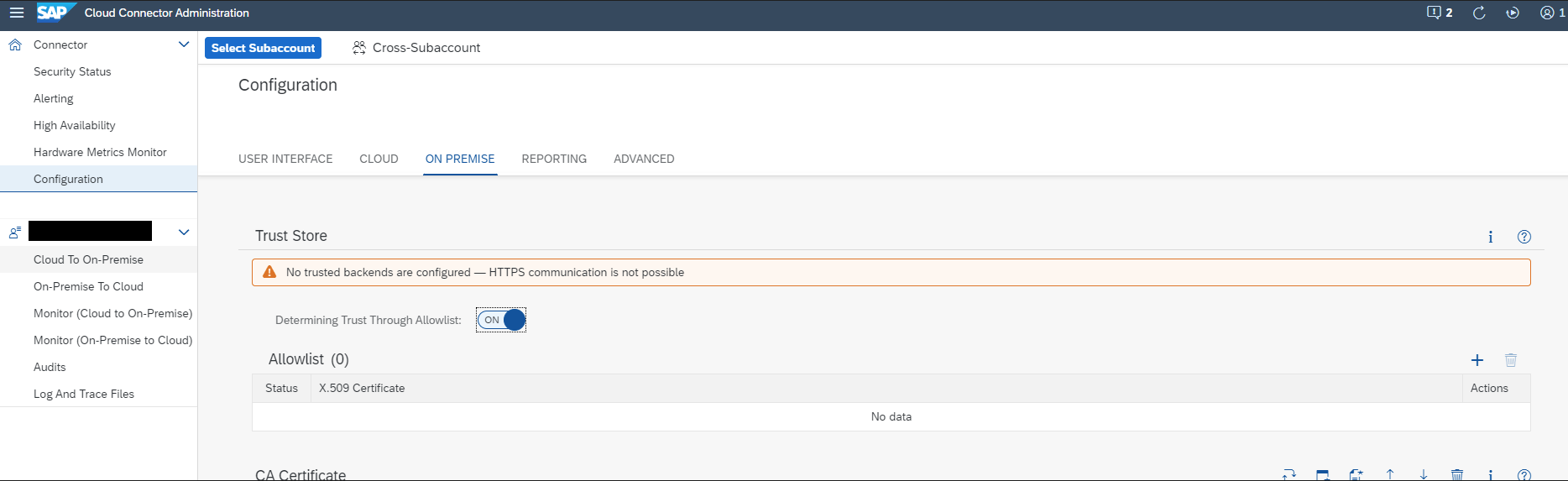Switch to USER INTERFACE tab
The width and height of the screenshot is (1568, 481).
[285, 159]
